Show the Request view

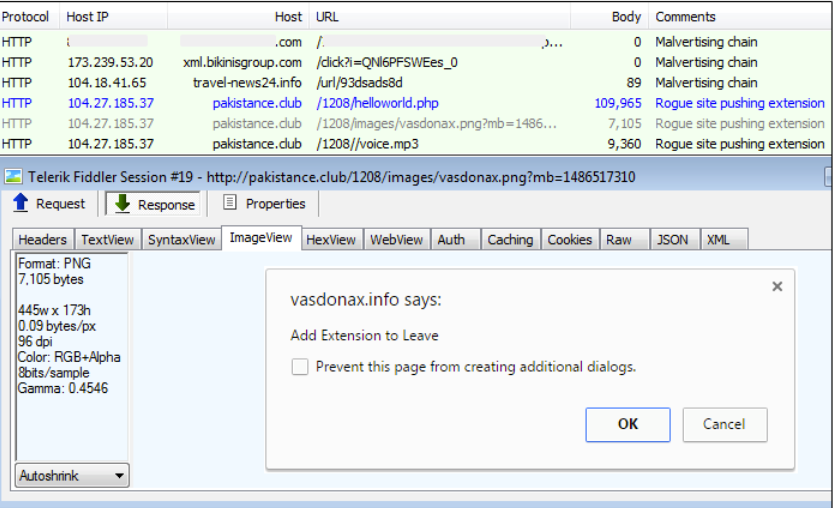49,204
